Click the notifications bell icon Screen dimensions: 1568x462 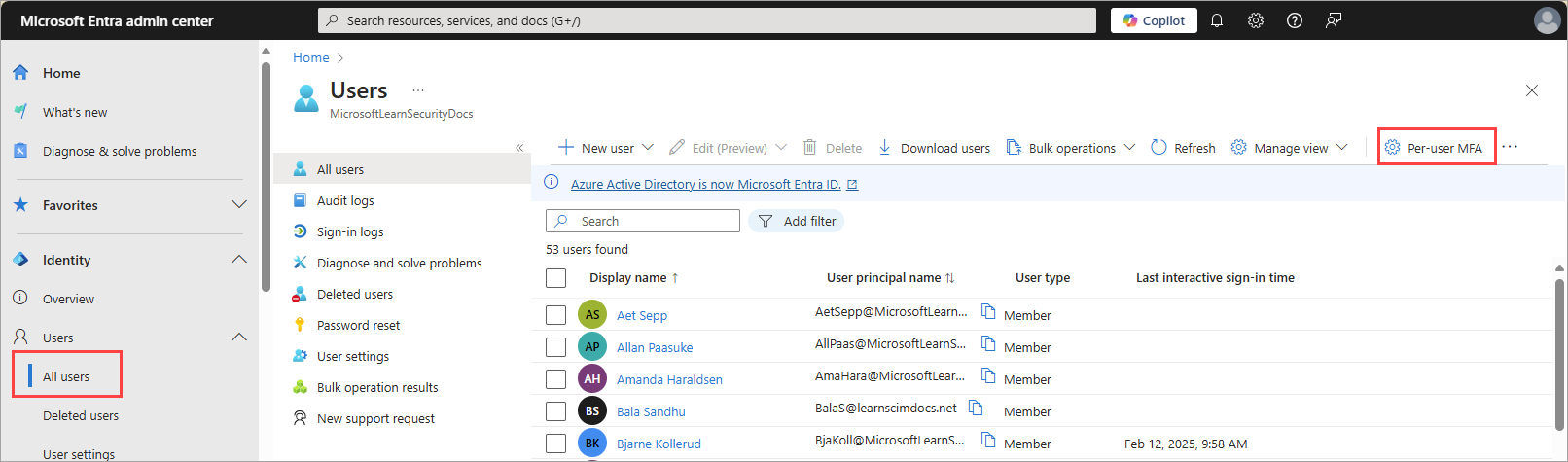coord(1216,20)
